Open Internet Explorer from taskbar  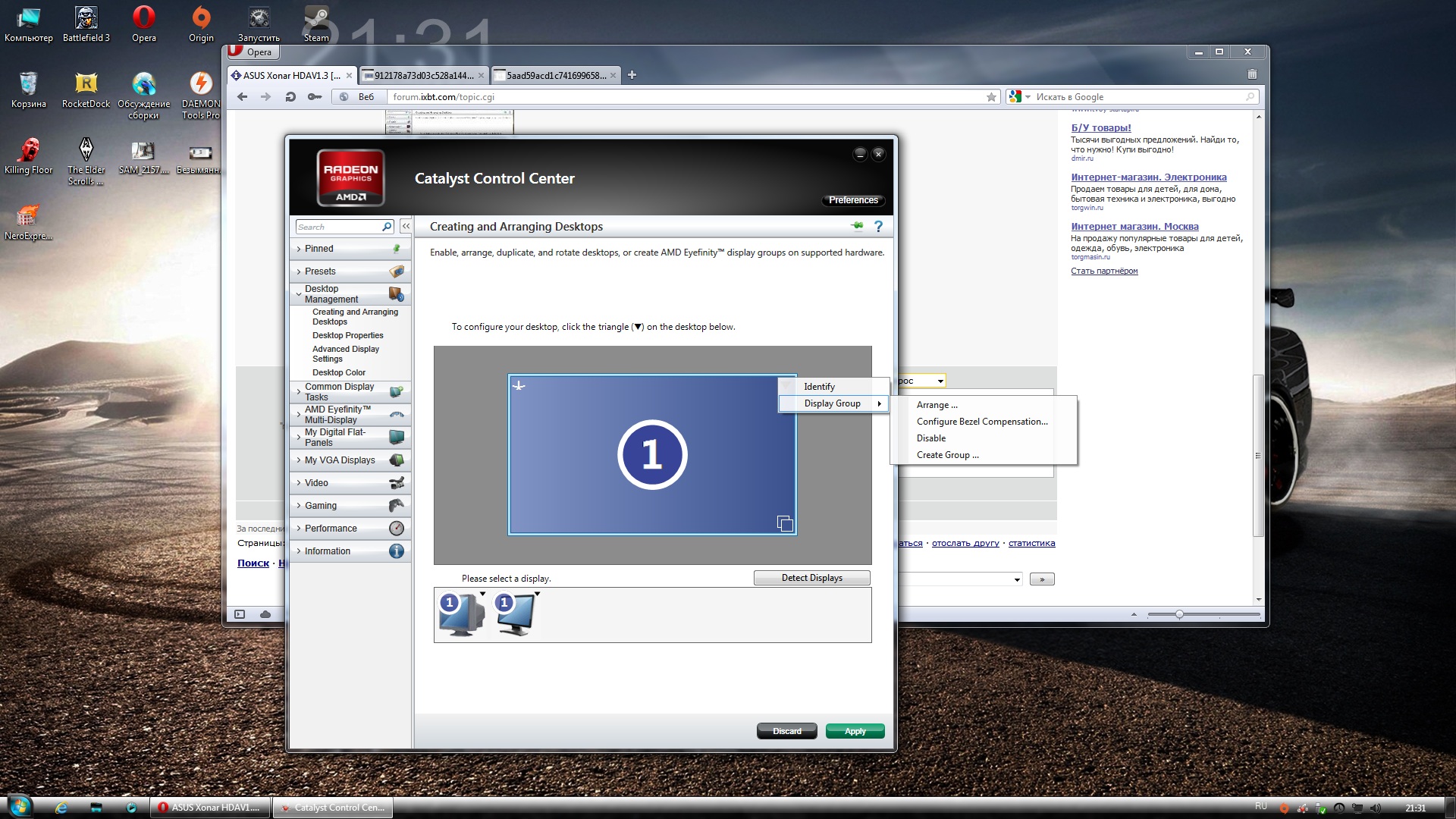coord(61,808)
